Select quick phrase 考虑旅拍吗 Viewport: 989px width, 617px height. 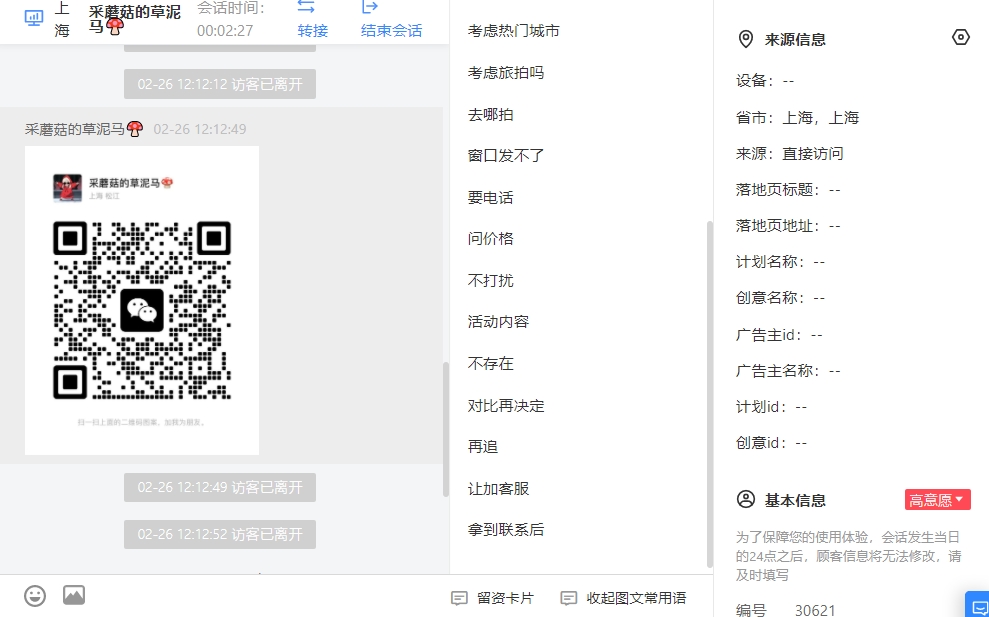pos(506,73)
